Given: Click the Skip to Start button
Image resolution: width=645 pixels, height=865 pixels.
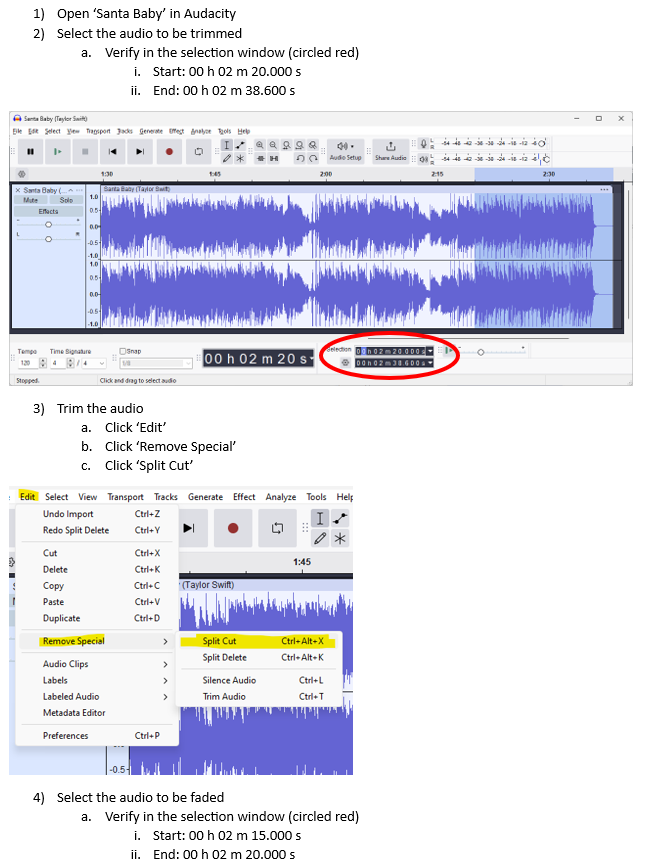Looking at the screenshot, I should [x=113, y=151].
